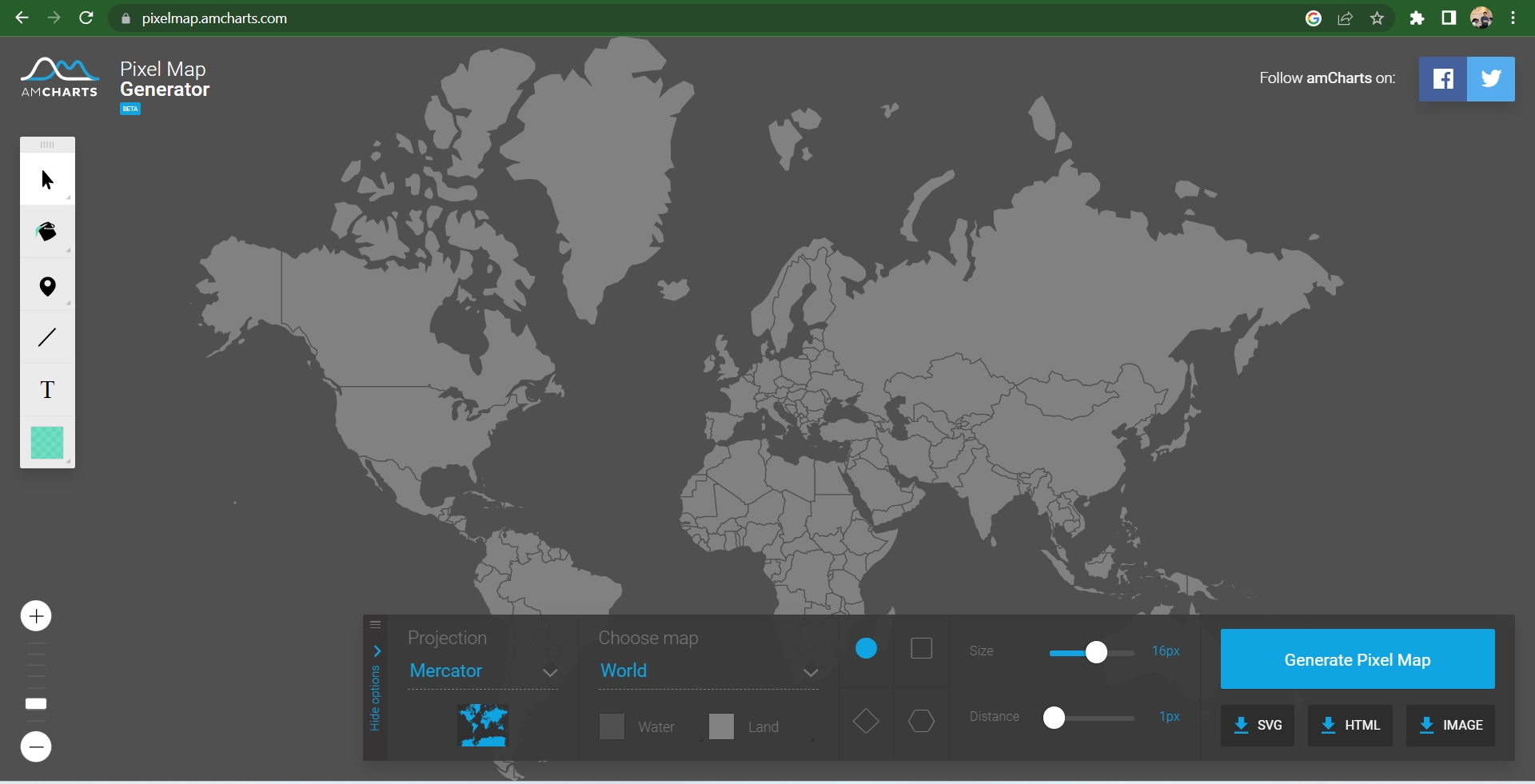The image size is (1535, 784).
Task: Select the location pin marker tool
Action: [x=47, y=286]
